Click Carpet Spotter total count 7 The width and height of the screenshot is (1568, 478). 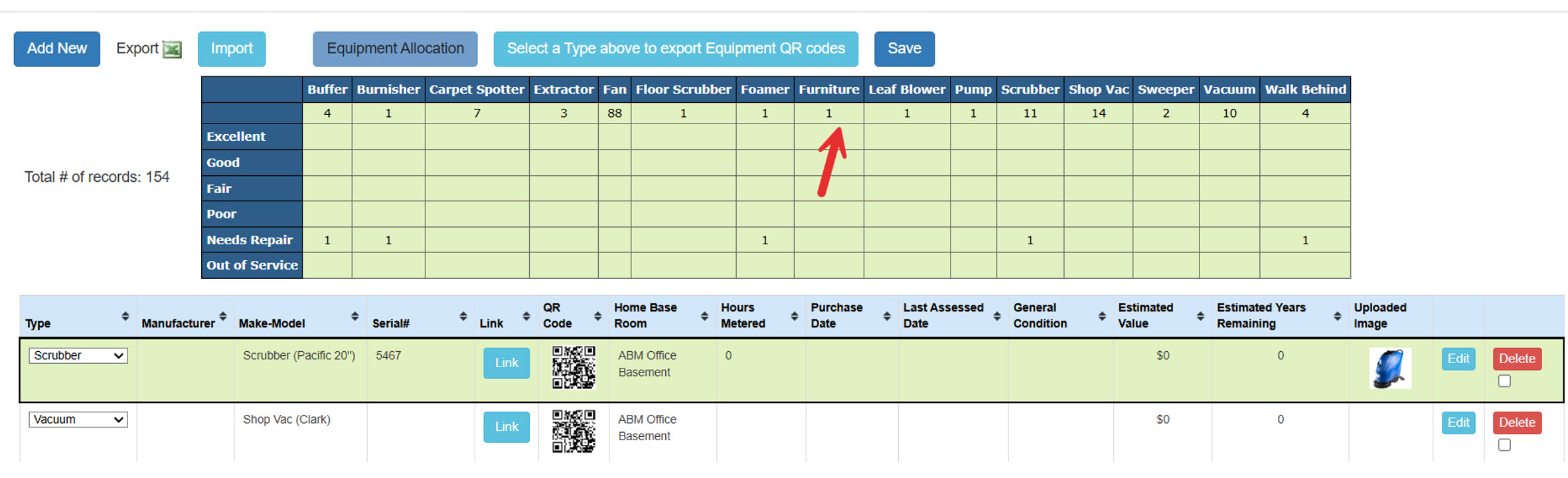[x=477, y=114]
